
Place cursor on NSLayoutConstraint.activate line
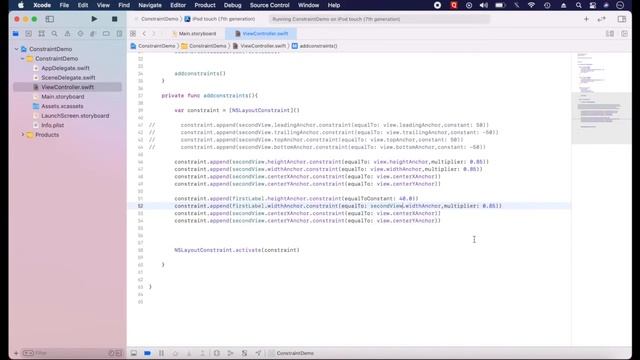(x=237, y=250)
